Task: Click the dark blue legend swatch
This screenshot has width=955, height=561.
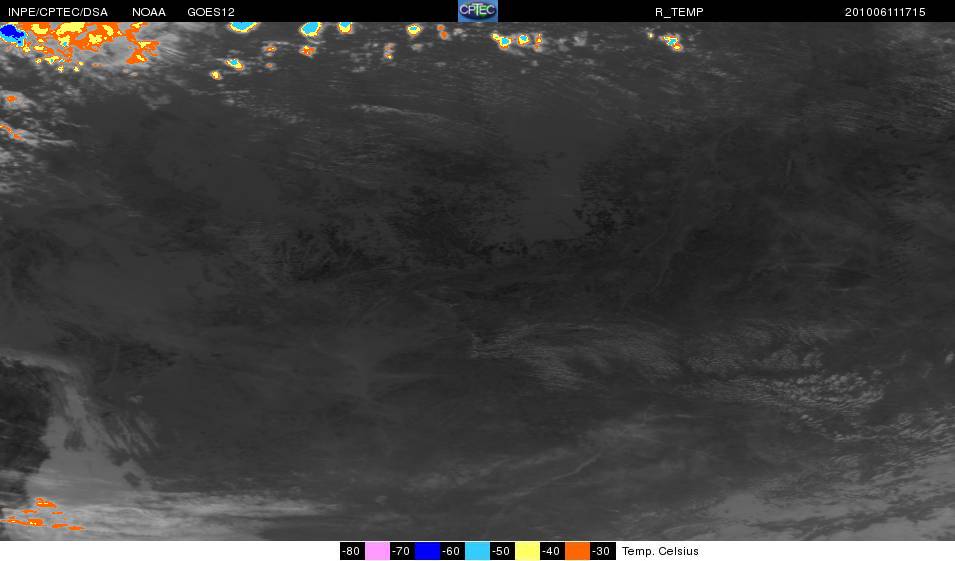Action: [427, 551]
